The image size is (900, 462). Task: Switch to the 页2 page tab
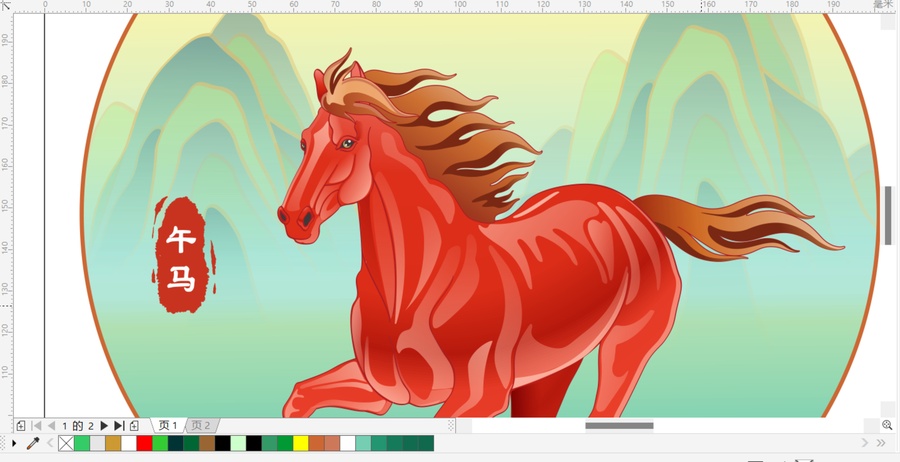coord(201,426)
